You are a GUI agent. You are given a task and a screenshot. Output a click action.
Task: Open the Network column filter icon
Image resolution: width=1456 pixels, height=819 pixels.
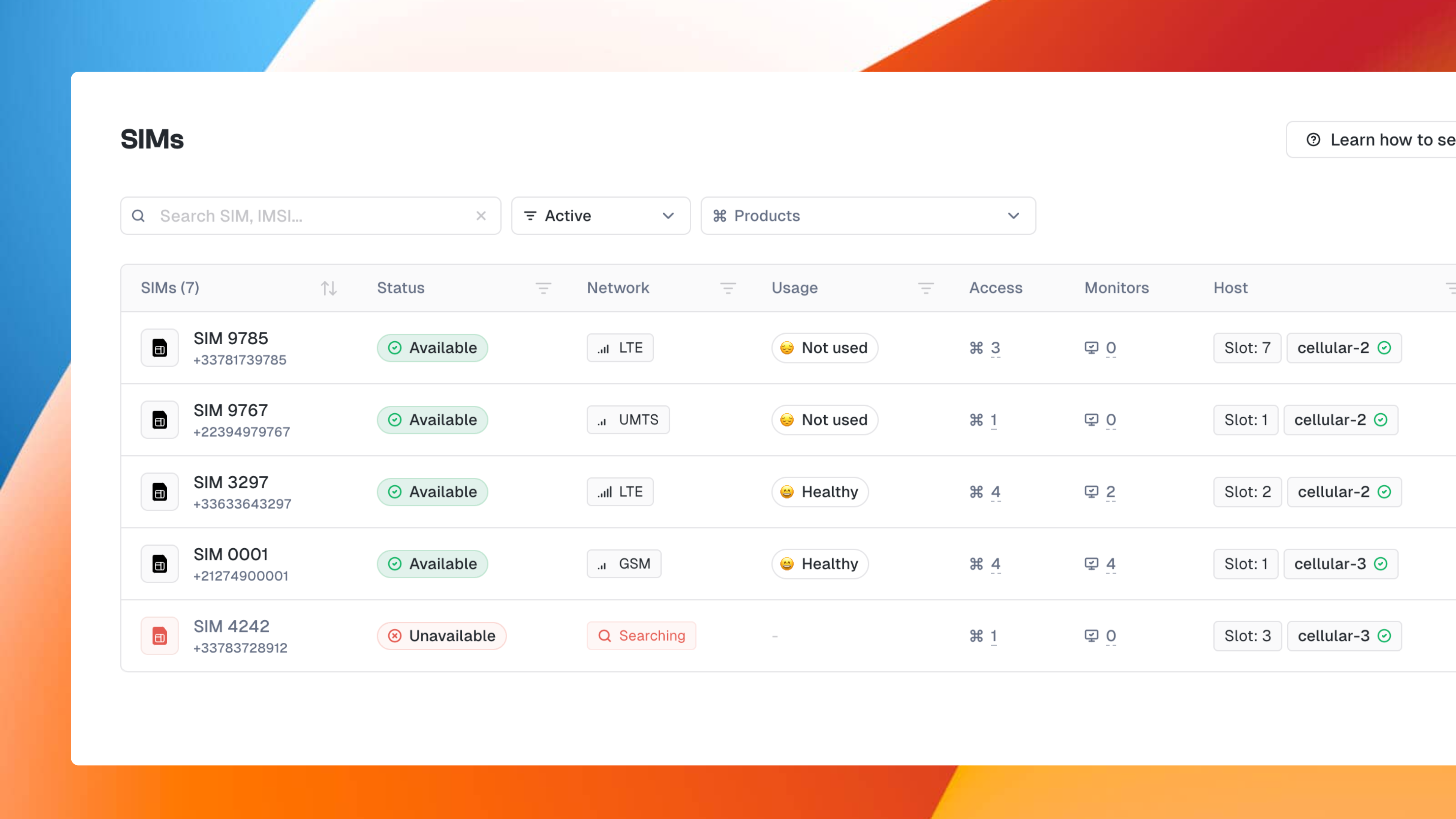[728, 288]
